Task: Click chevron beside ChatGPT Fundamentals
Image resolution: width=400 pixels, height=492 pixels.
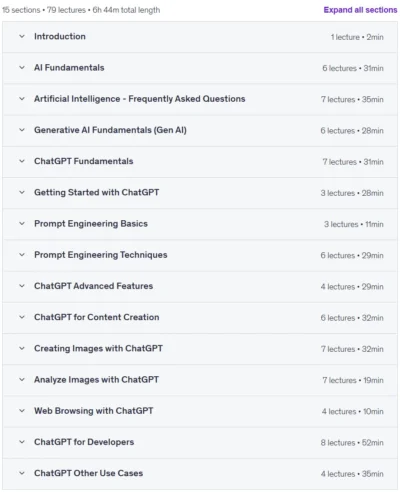Action: [22, 161]
